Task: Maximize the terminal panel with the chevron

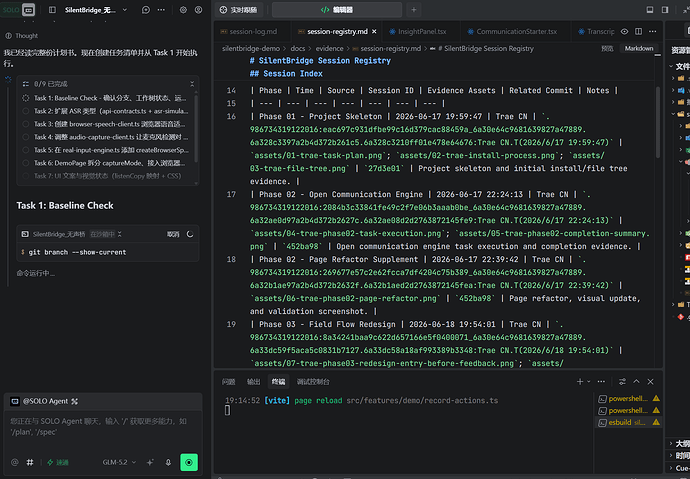Action: click(x=636, y=382)
